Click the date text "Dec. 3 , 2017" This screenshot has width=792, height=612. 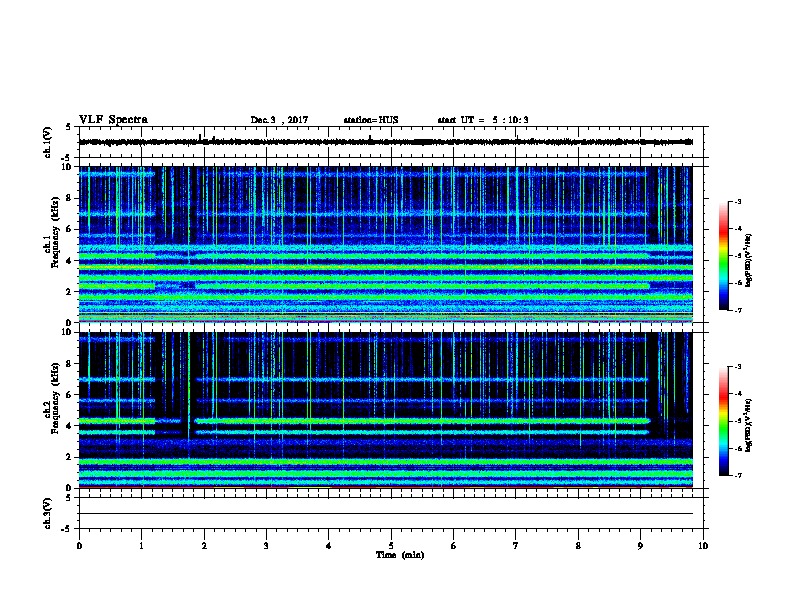279,120
